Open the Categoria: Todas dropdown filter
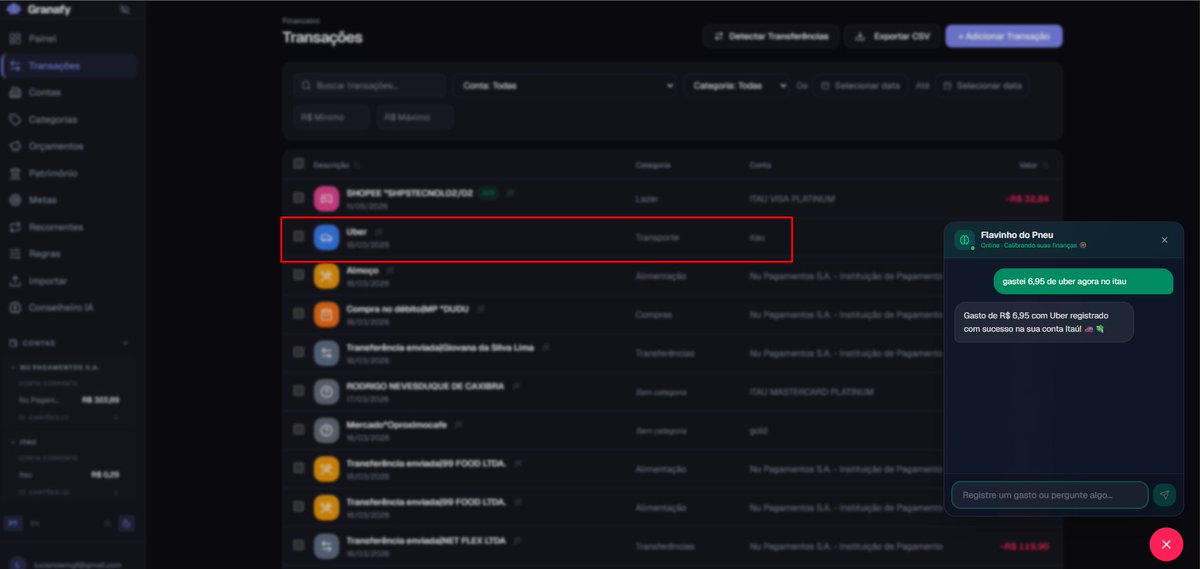Image resolution: width=1200 pixels, height=569 pixels. [737, 86]
